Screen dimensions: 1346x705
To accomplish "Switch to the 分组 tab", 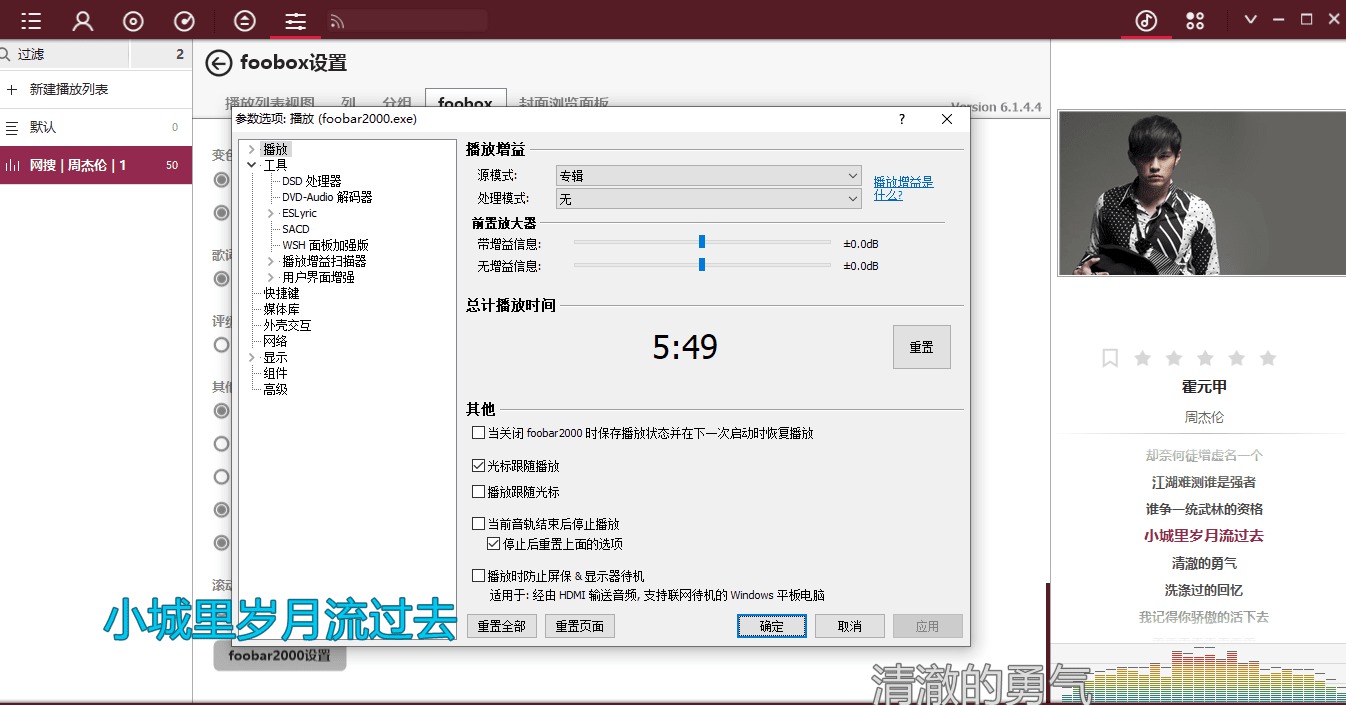I will coord(396,102).
